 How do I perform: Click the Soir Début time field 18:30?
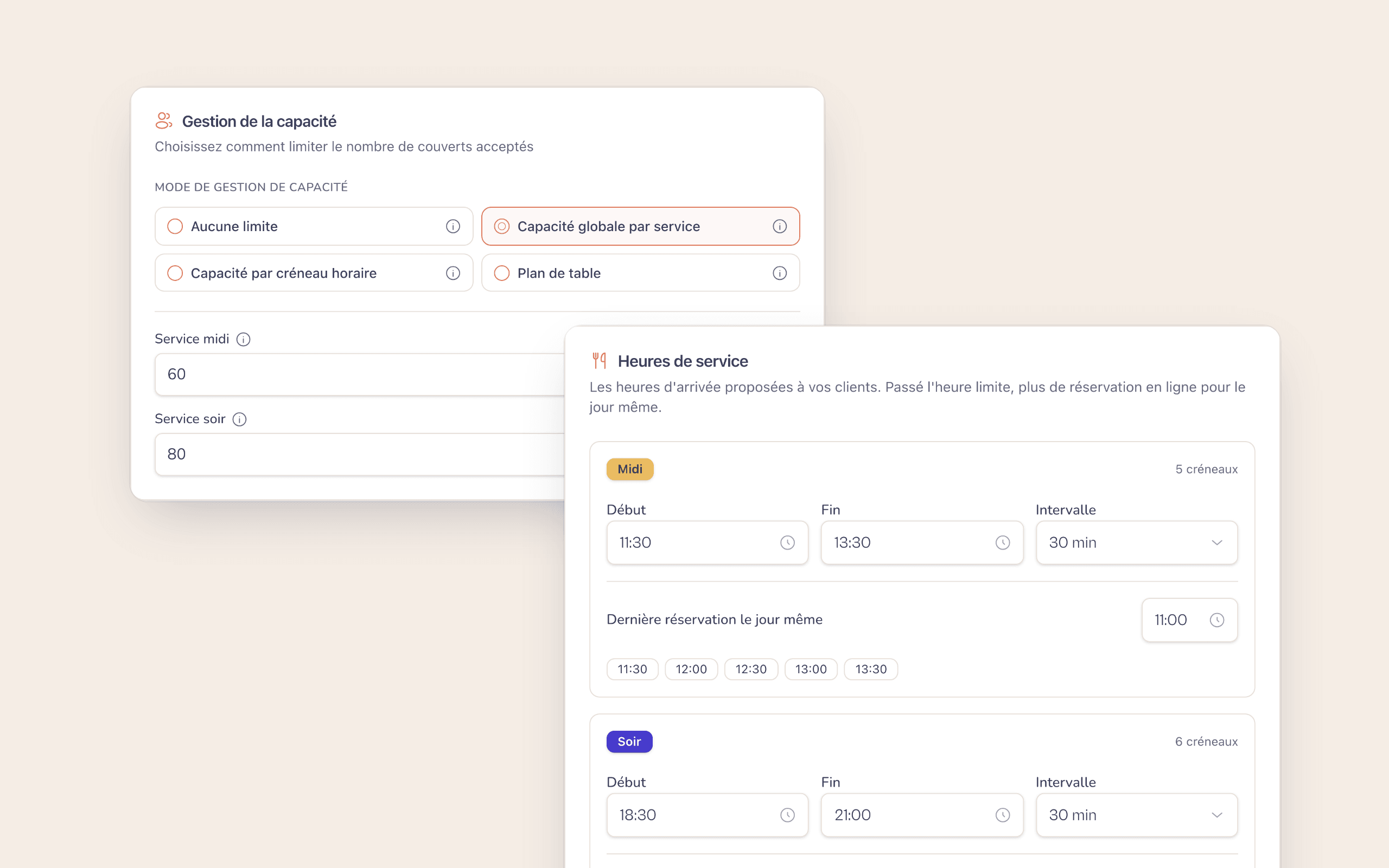[x=707, y=815]
